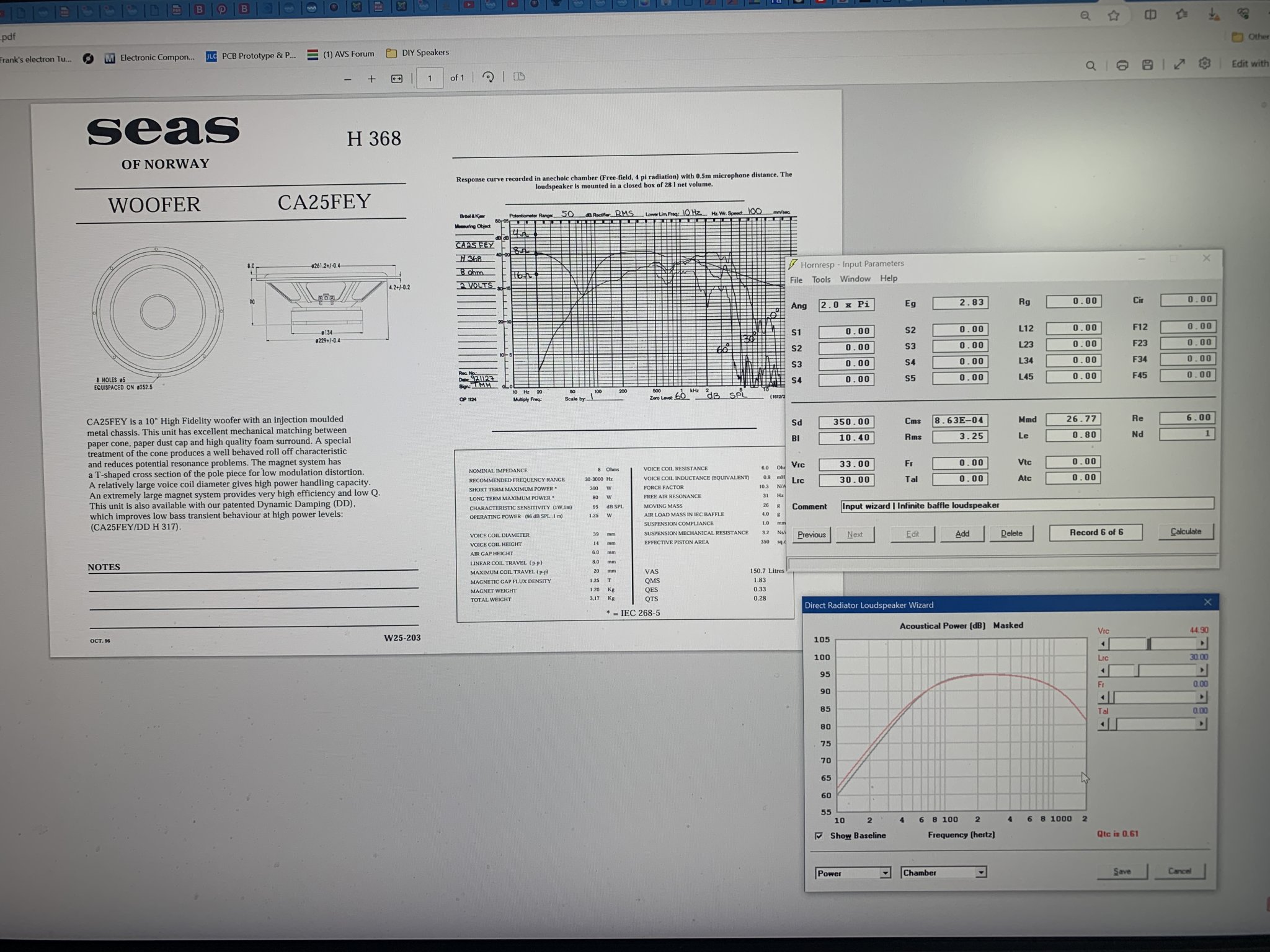Viewport: 1270px width, 952px height.
Task: Search the PDF with magnifier icon
Action: tap(1091, 66)
